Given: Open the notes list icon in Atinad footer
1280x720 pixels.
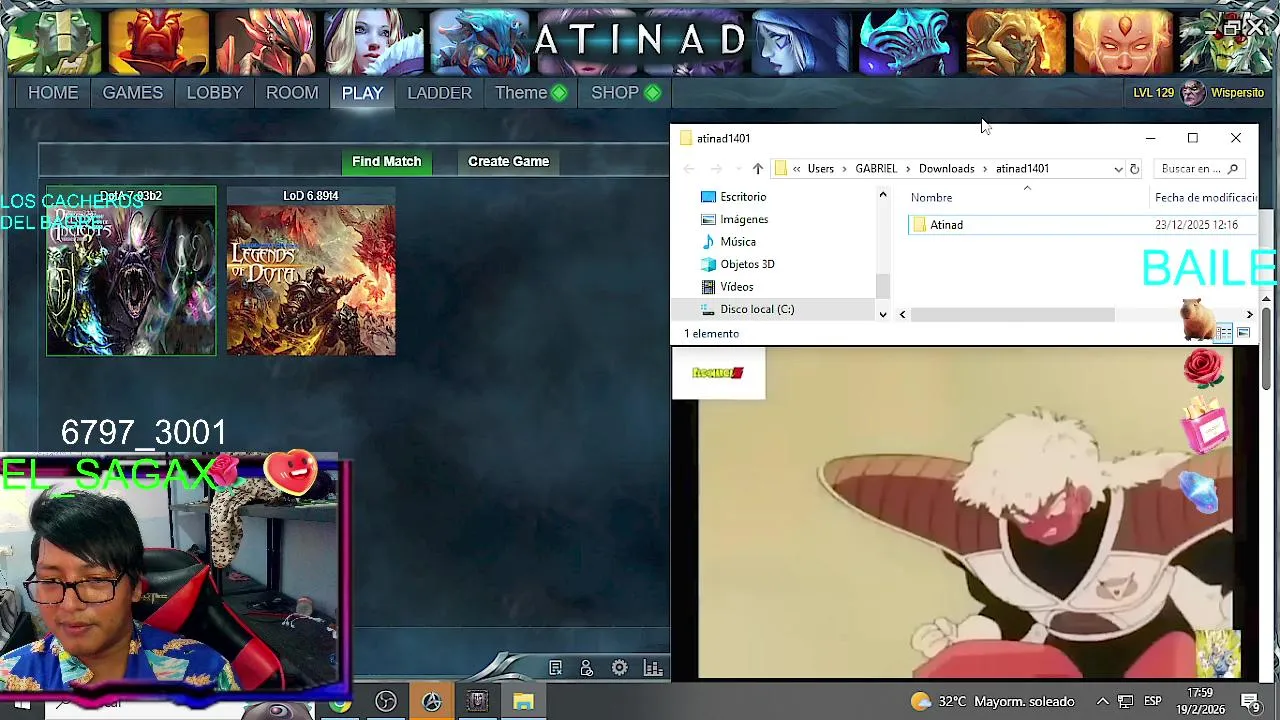Looking at the screenshot, I should [x=555, y=668].
